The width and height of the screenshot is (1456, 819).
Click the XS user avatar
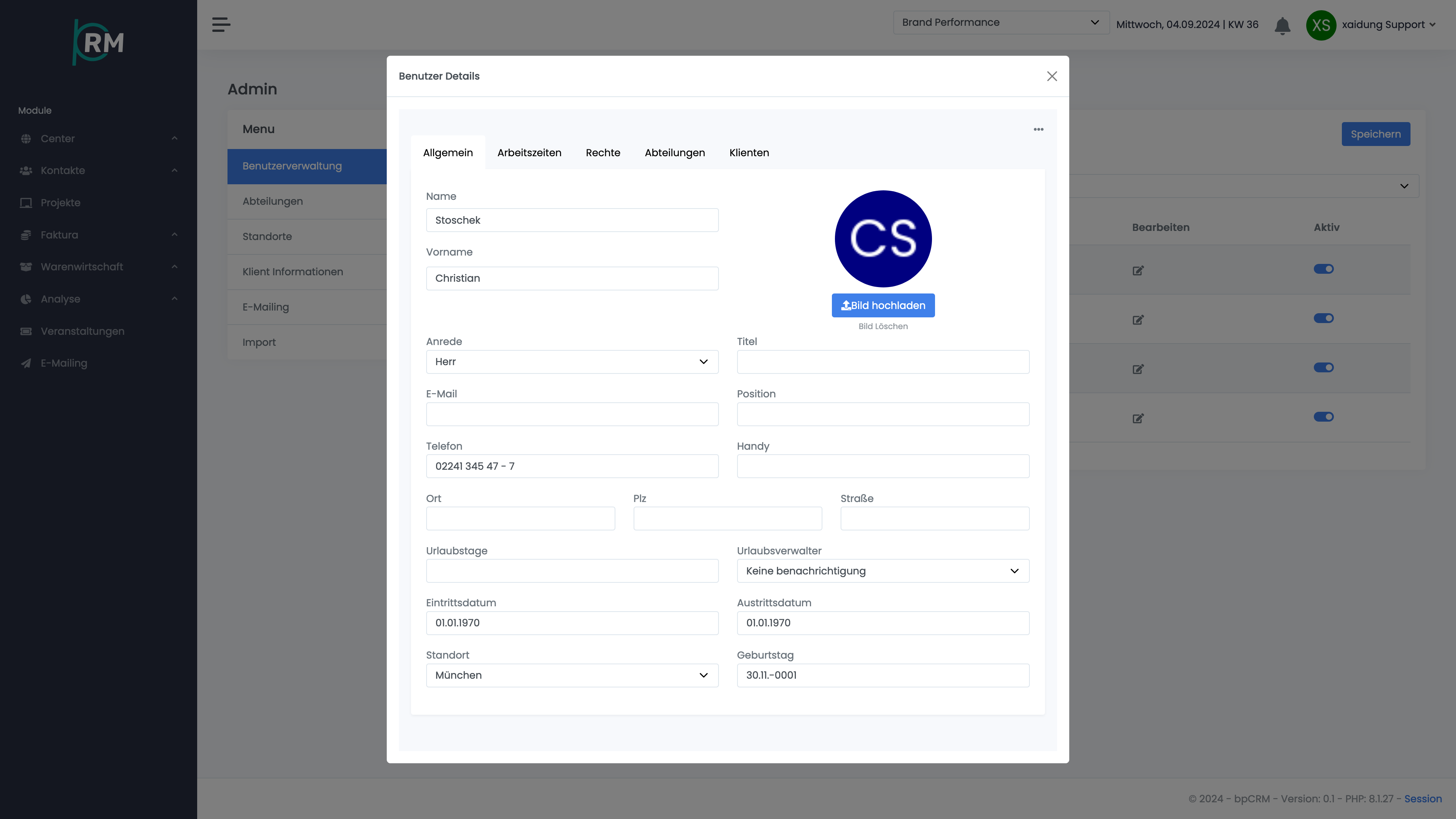1321,25
